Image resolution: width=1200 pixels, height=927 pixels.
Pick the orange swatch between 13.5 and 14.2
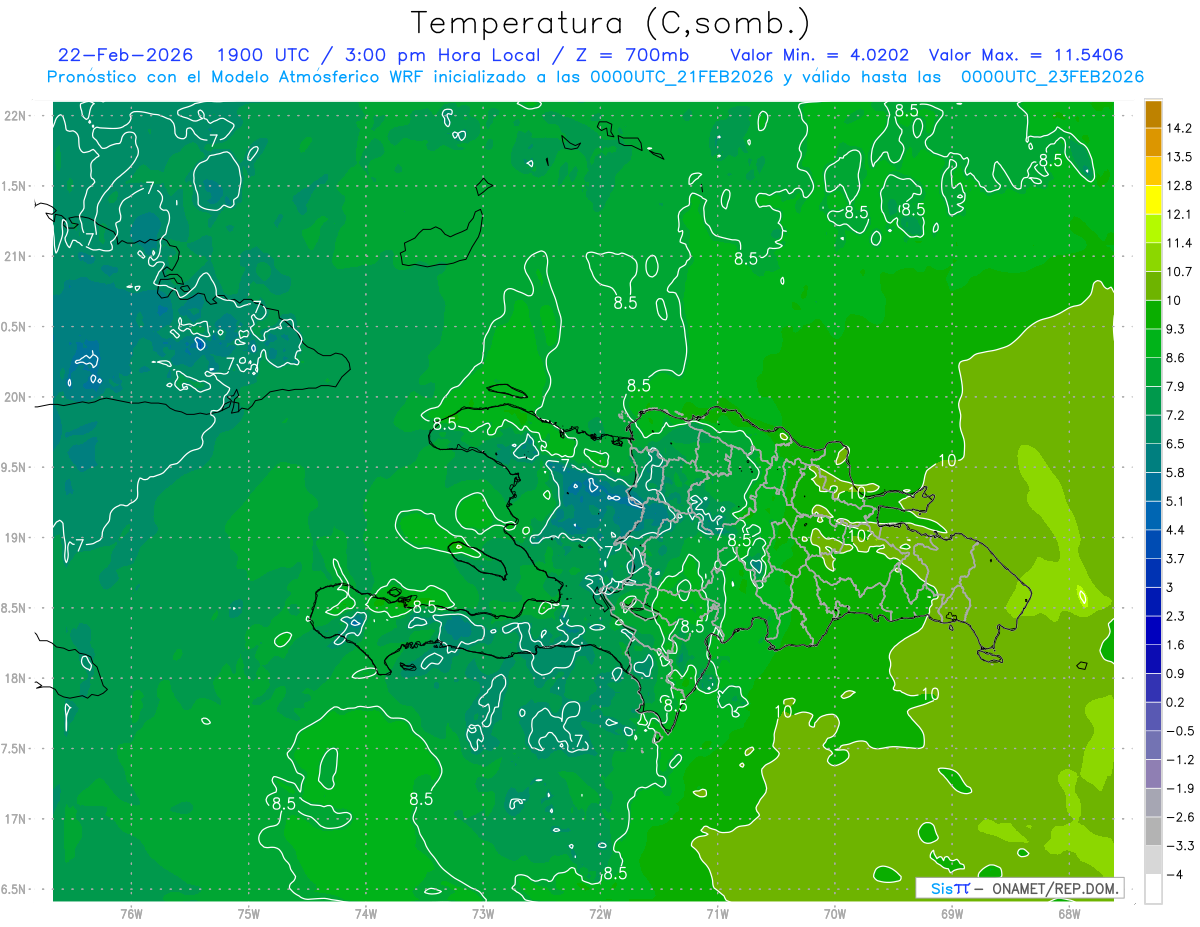1153,143
